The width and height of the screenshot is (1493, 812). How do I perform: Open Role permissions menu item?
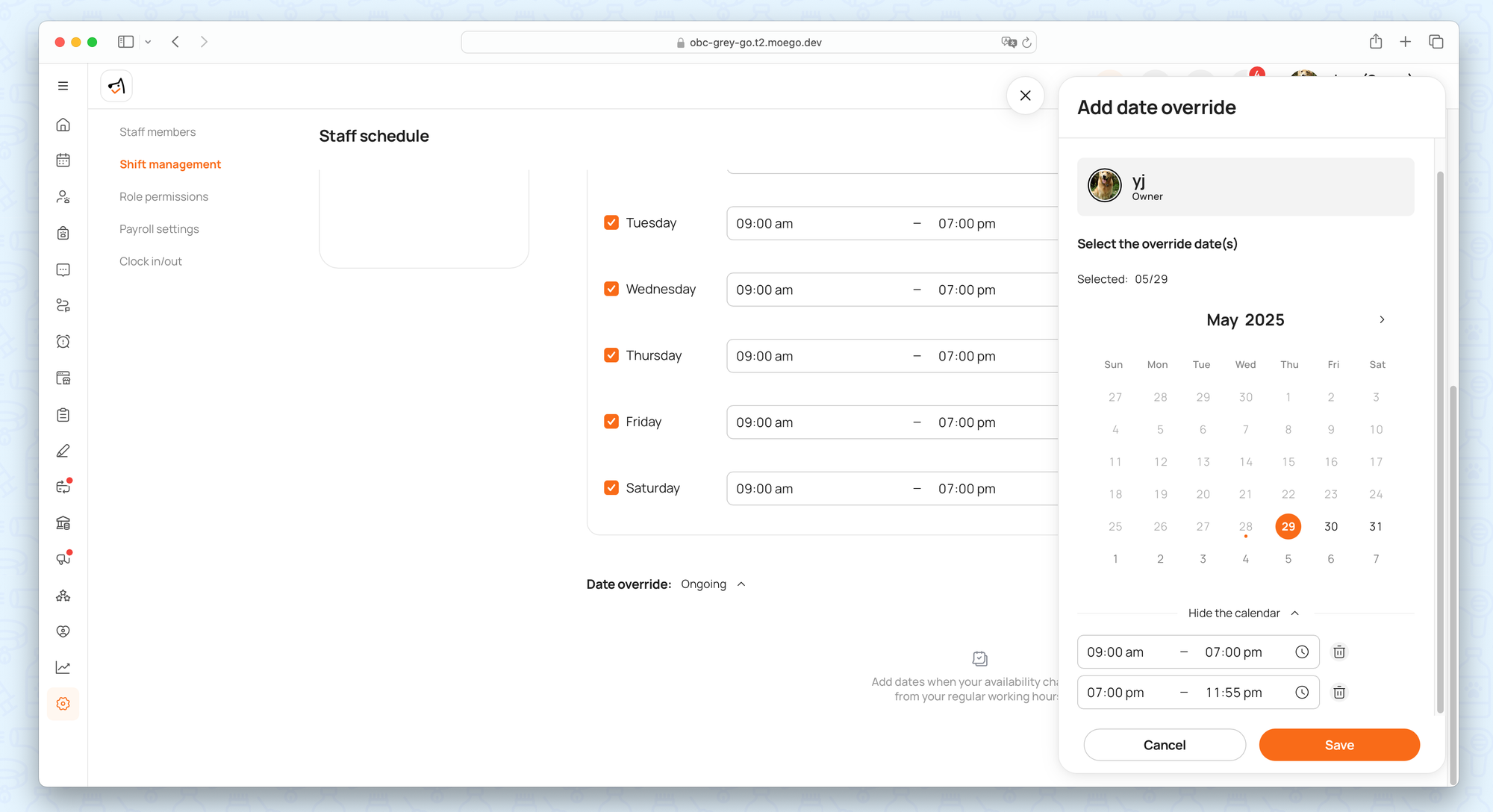[163, 197]
